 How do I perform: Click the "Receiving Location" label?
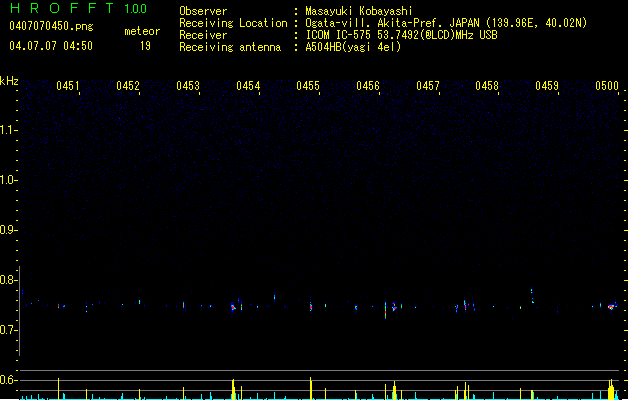pos(233,23)
